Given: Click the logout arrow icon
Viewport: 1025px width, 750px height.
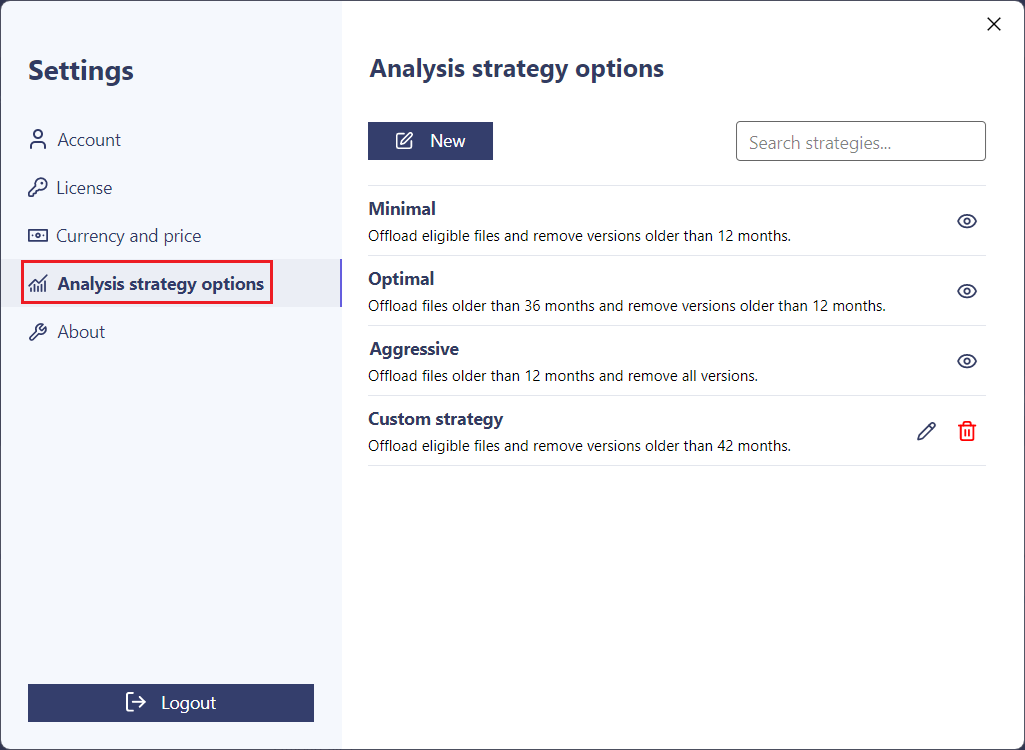Looking at the screenshot, I should tap(136, 703).
